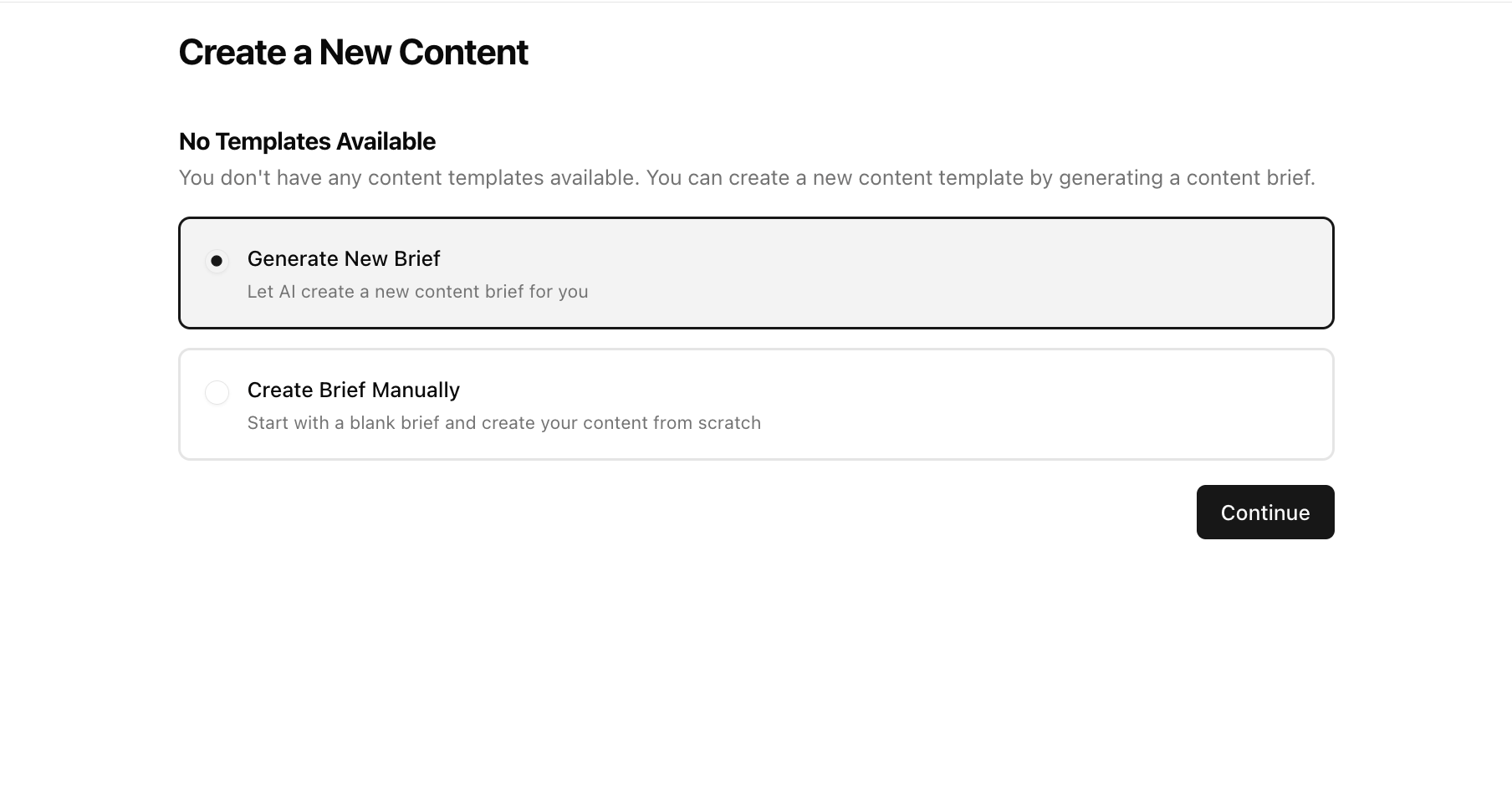Click the word "Brief" in Generate New Brief
This screenshot has width=1512, height=801.
pos(416,259)
